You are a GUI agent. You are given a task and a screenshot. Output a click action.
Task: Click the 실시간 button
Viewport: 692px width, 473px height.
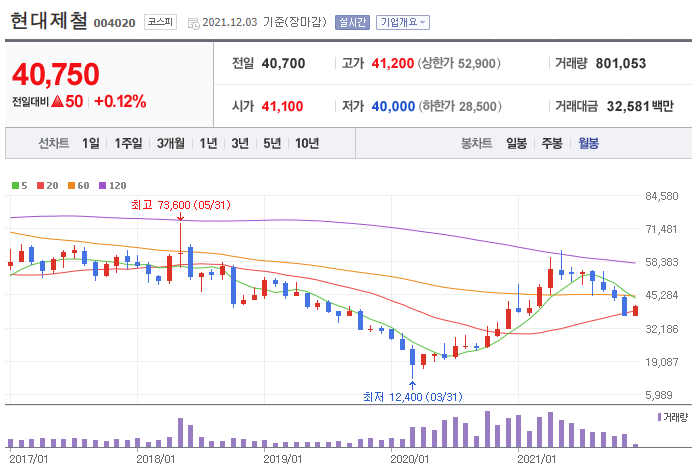click(352, 22)
